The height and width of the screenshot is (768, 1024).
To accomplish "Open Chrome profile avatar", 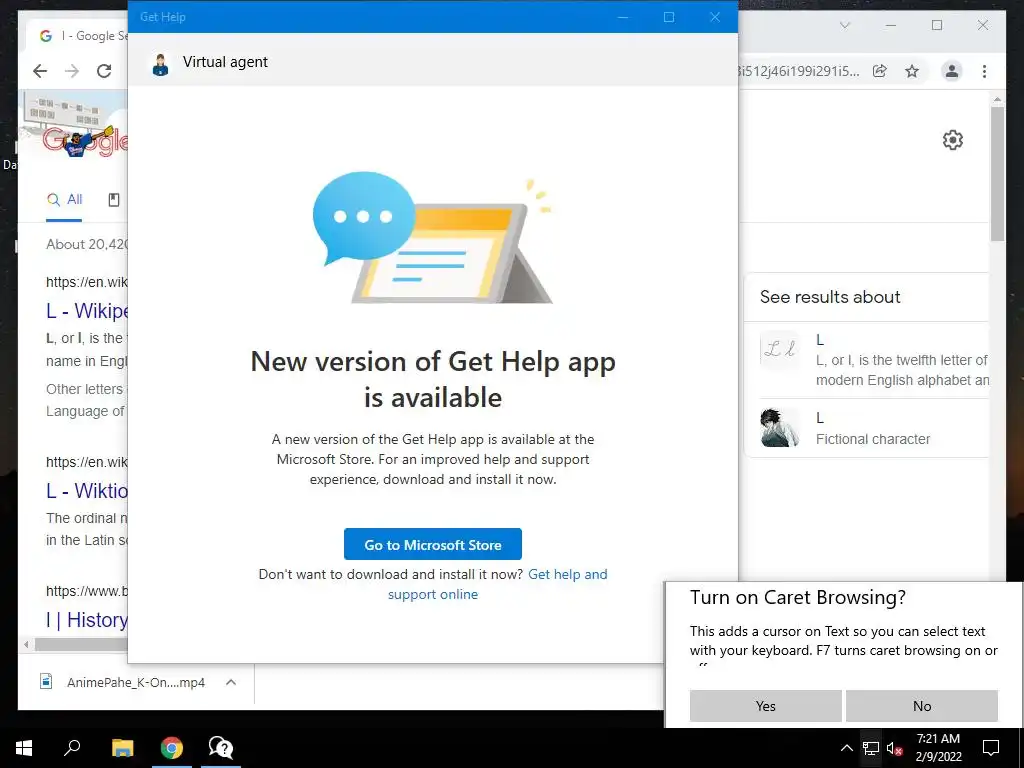I will pyautogui.click(x=952, y=71).
